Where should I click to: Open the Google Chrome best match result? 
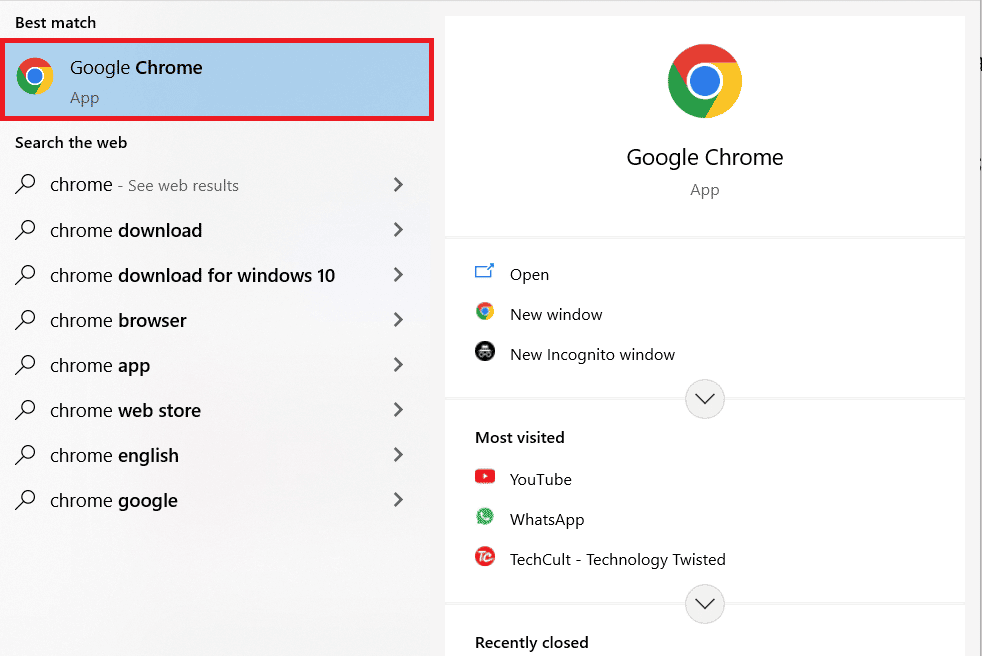click(217, 80)
